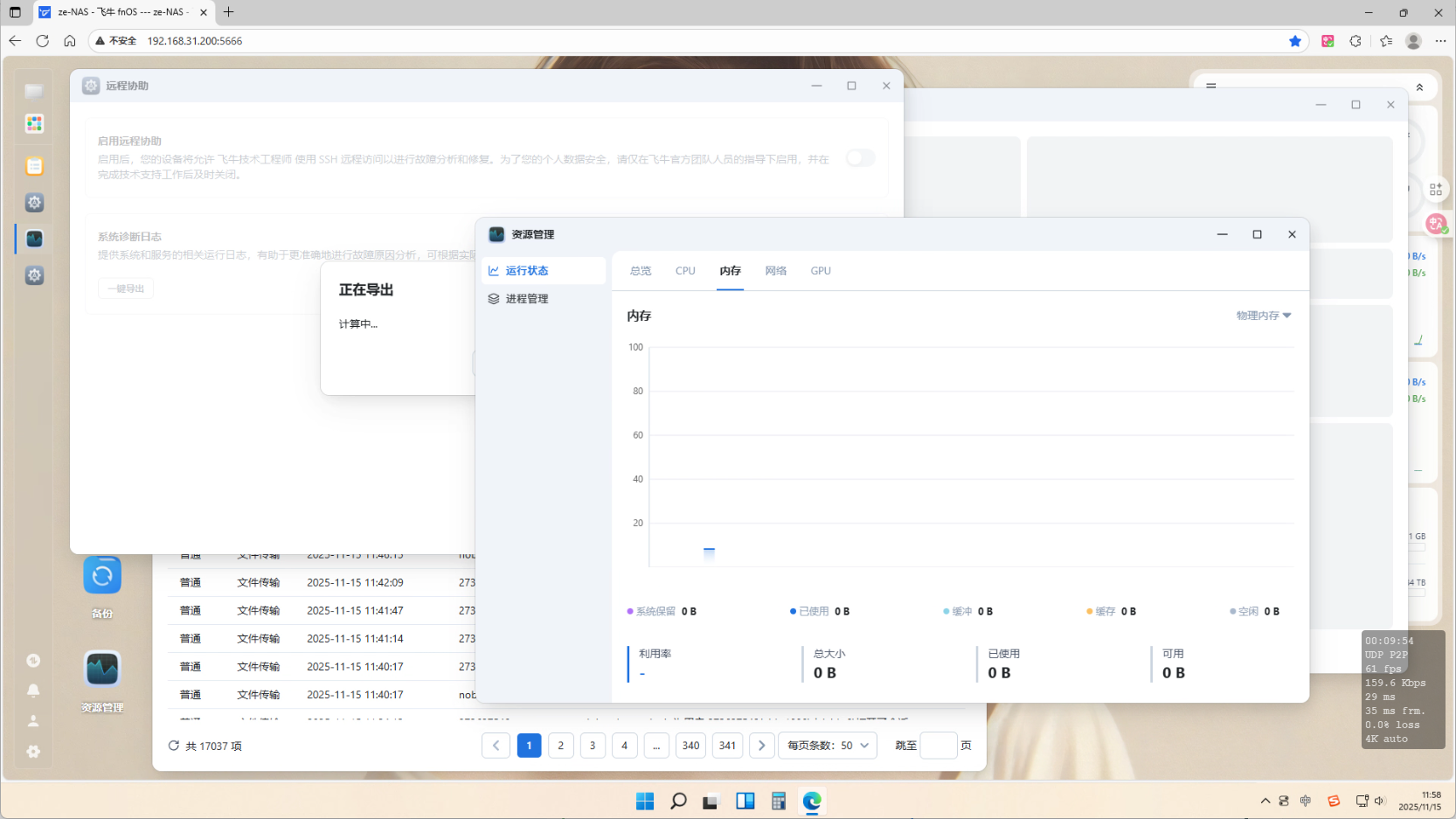Refresh the log list via the reload icon
Screen dimensions: 1456x819
click(173, 746)
